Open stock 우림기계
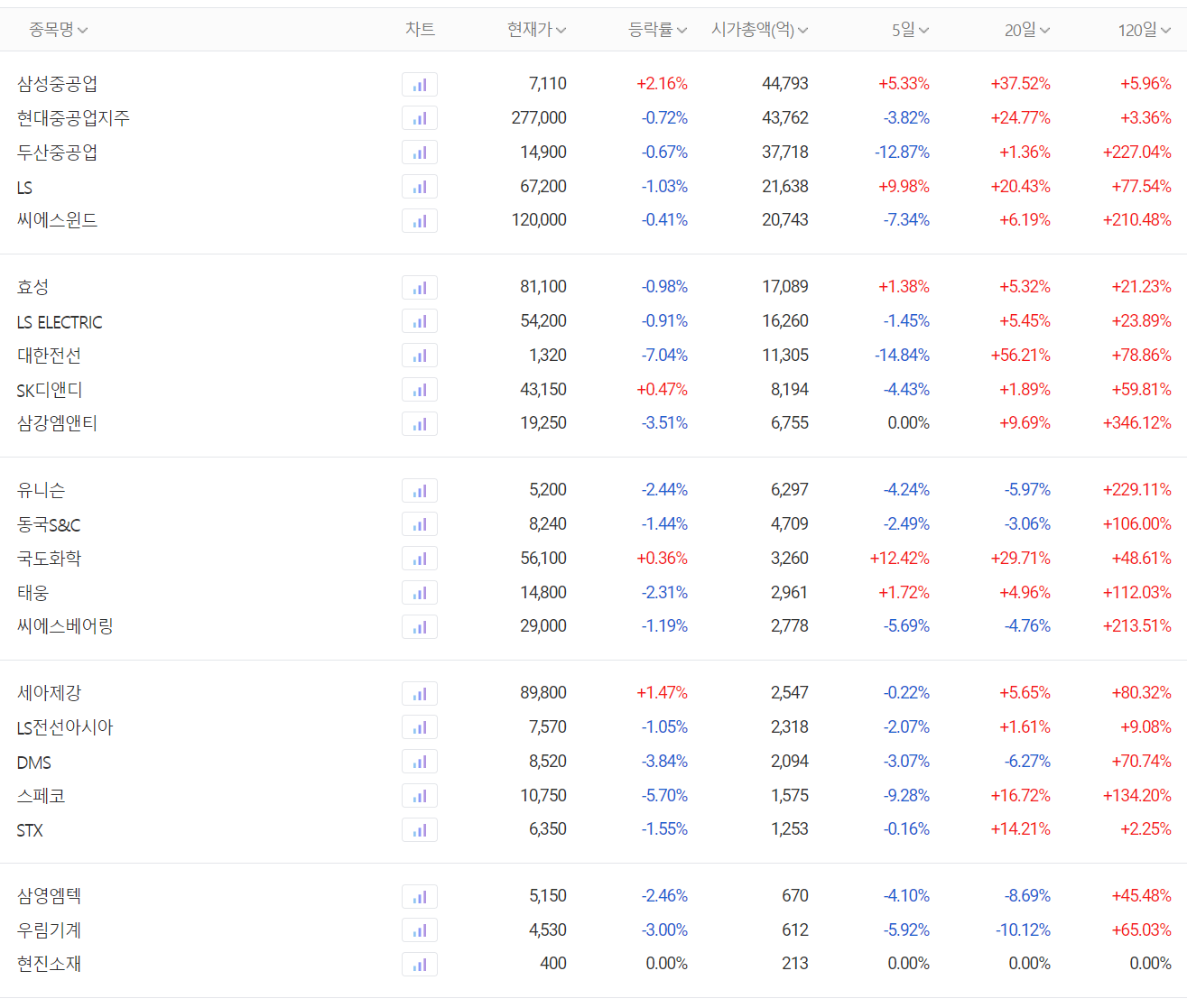Screen dimensions: 1187x1008 pyautogui.click(x=49, y=930)
